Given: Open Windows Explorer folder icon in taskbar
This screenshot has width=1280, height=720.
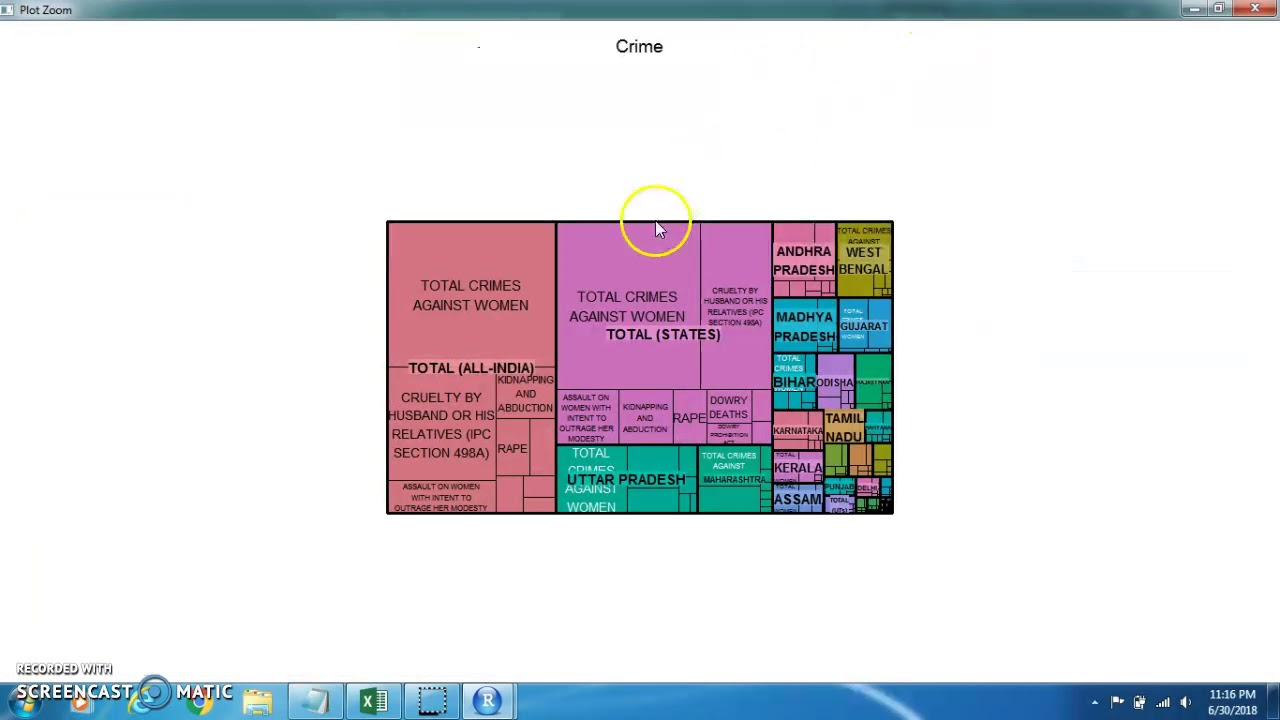Looking at the screenshot, I should tap(259, 701).
